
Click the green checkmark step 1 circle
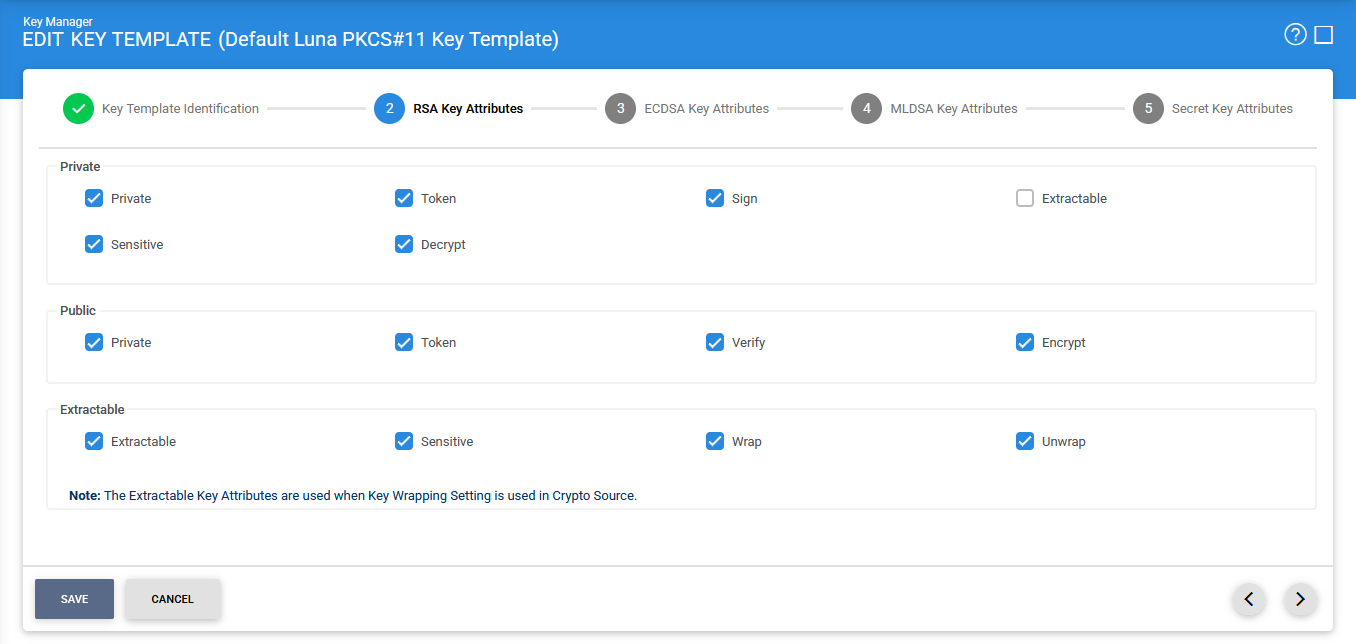78,108
